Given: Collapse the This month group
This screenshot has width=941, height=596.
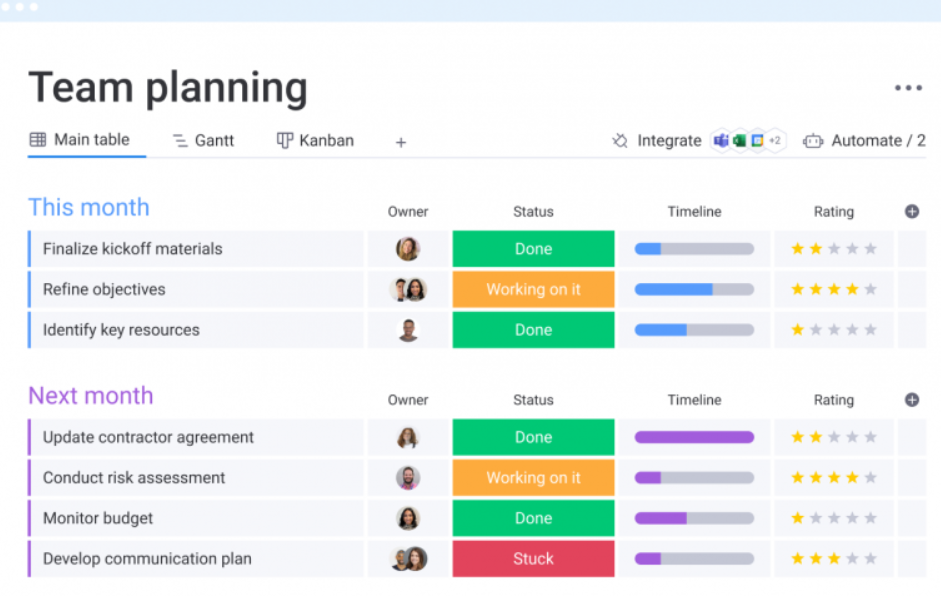Looking at the screenshot, I should [89, 207].
